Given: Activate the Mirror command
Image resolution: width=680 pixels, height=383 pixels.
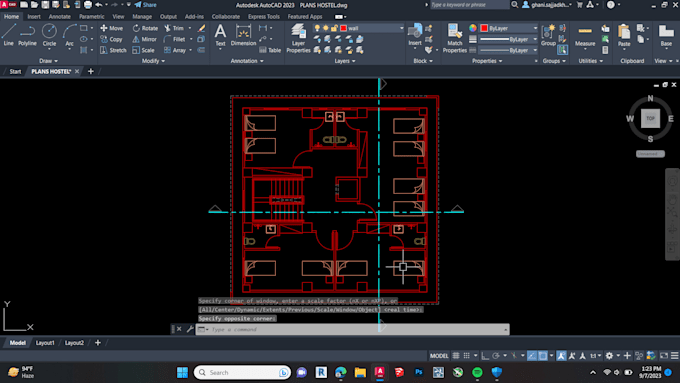Looking at the screenshot, I should click(144, 39).
